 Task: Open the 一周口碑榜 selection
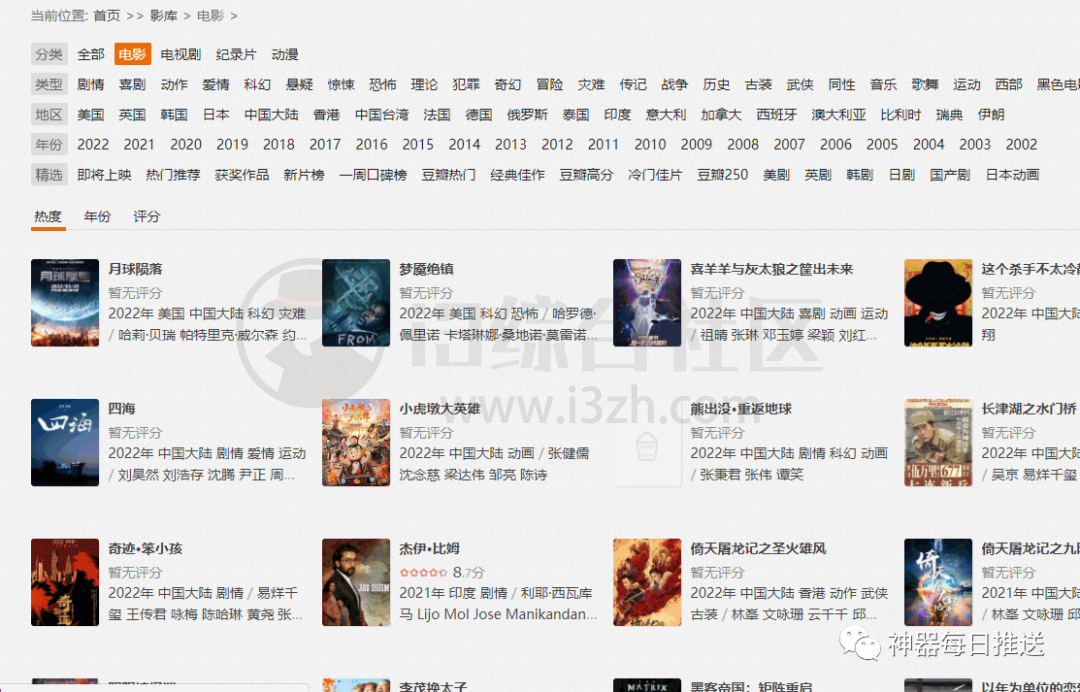(x=373, y=175)
